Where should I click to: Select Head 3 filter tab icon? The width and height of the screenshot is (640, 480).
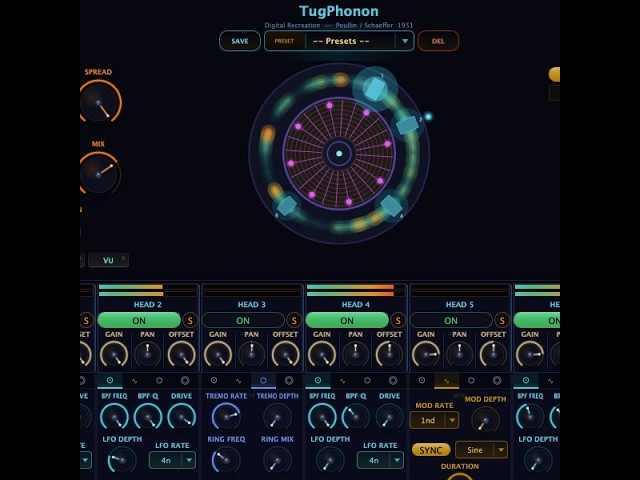(214, 380)
